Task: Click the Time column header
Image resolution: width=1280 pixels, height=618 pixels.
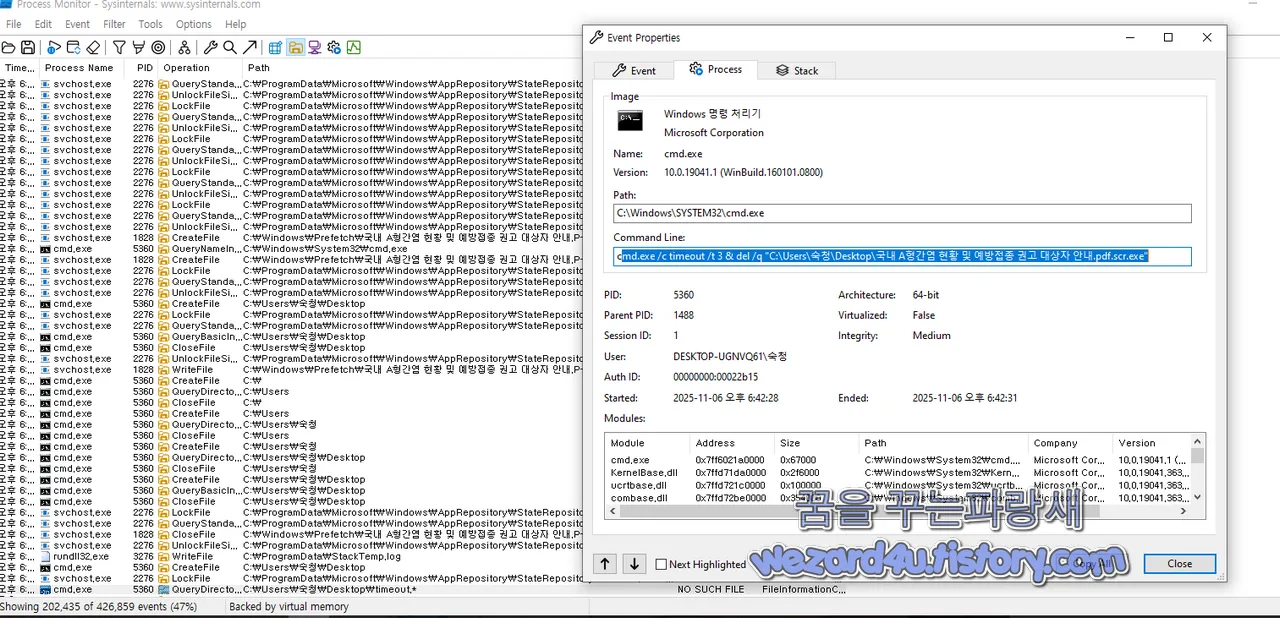Action: coord(19,68)
